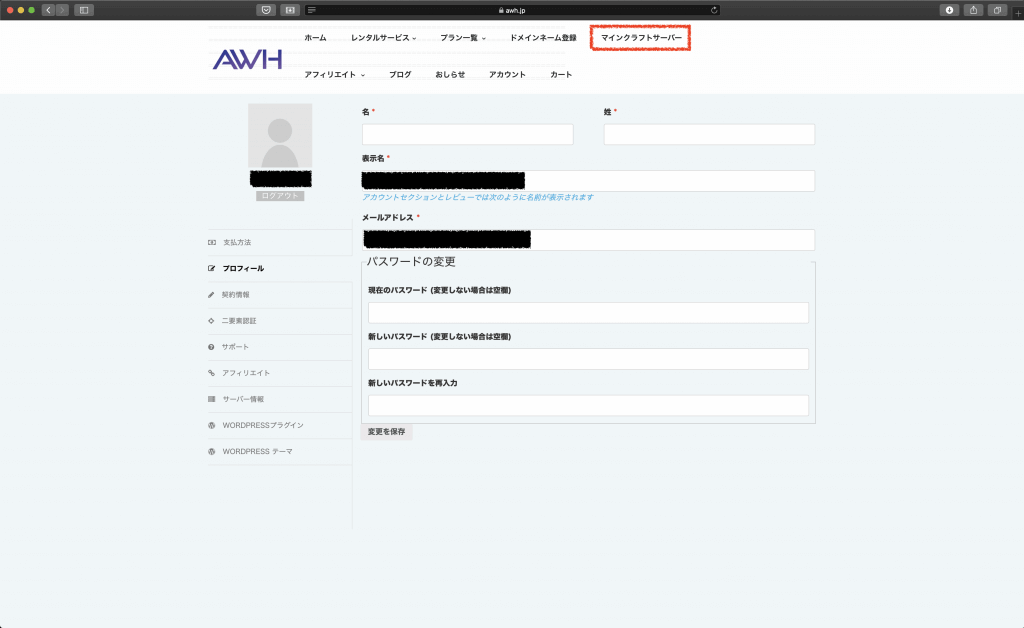The height and width of the screenshot is (628, 1024).
Task: Expand the レンタルサービス dropdown menu
Action: click(383, 38)
